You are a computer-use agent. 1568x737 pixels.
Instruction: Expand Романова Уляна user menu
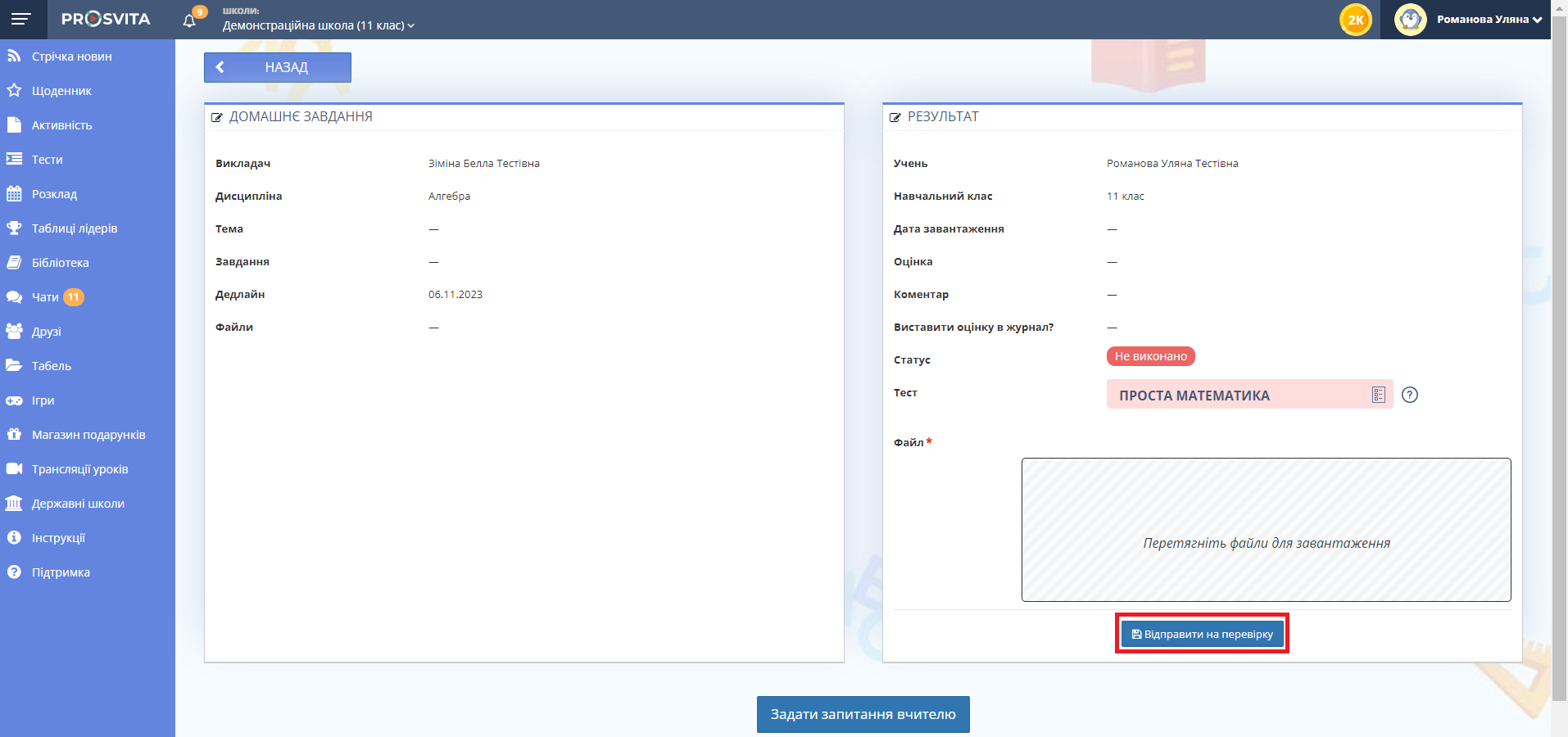click(1489, 20)
